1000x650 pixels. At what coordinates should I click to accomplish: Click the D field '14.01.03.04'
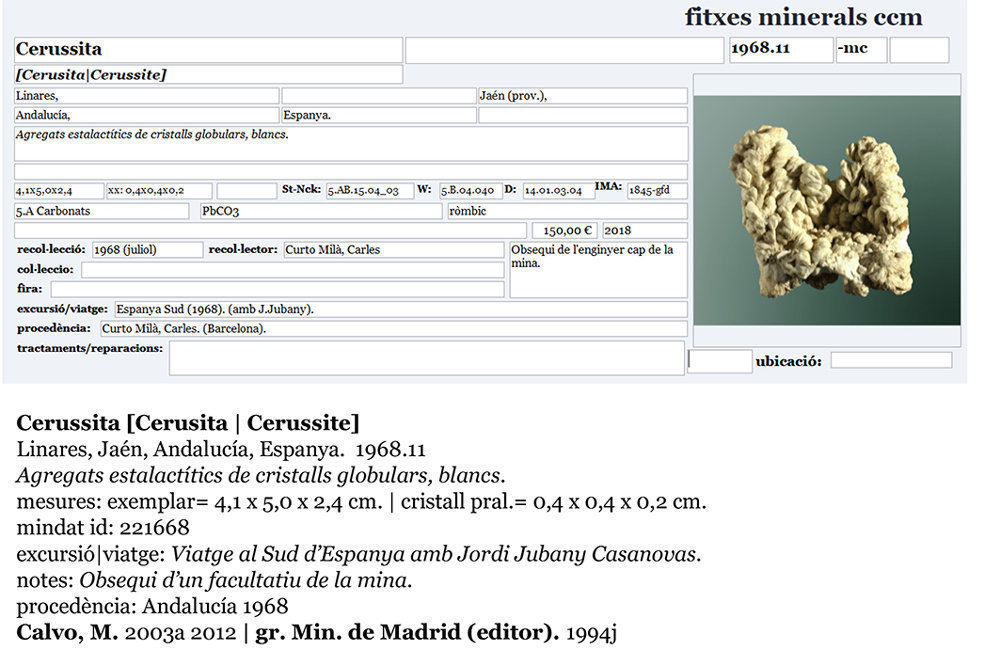pos(558,191)
